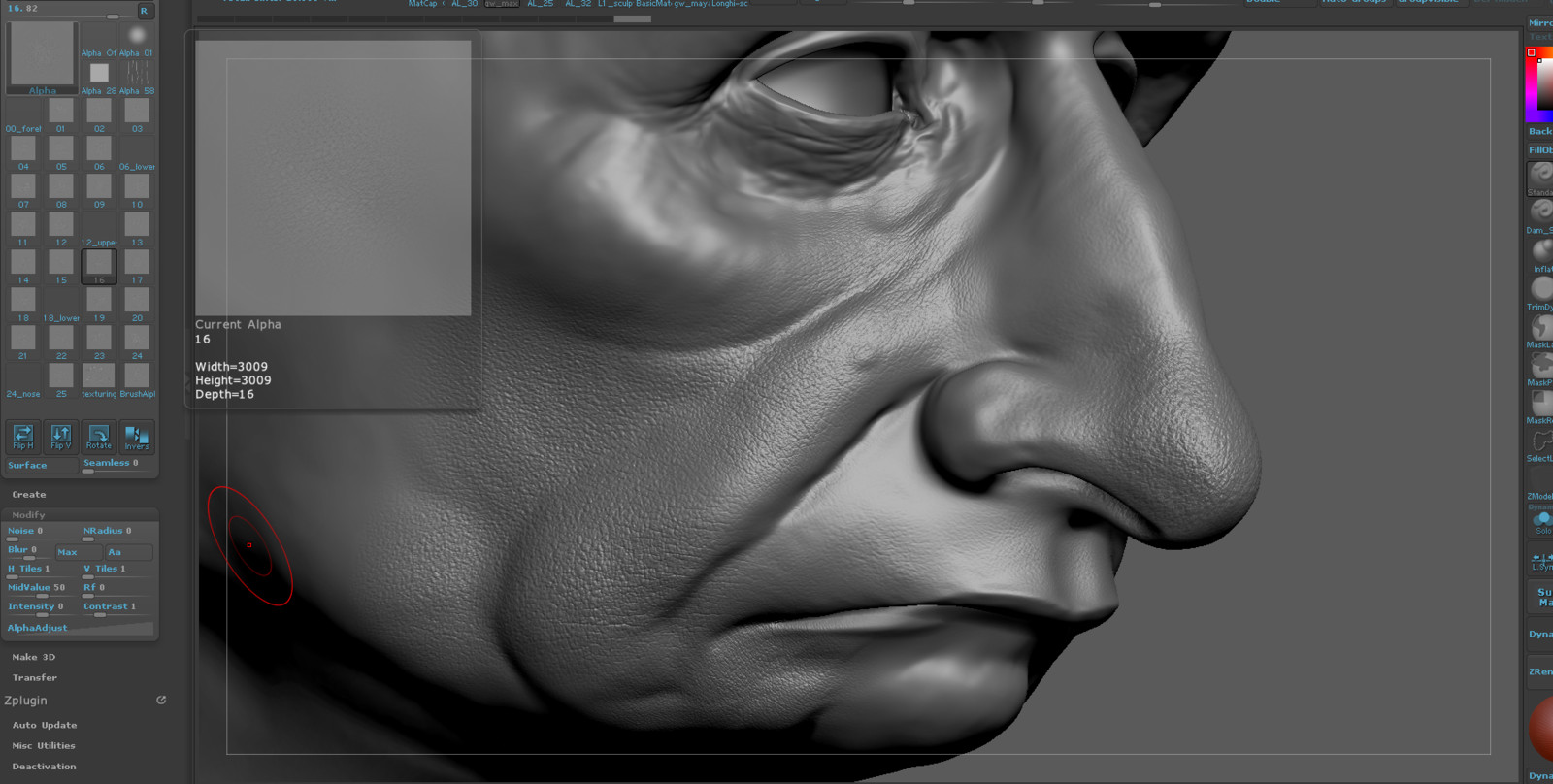Expand the Deactivation section

45,766
